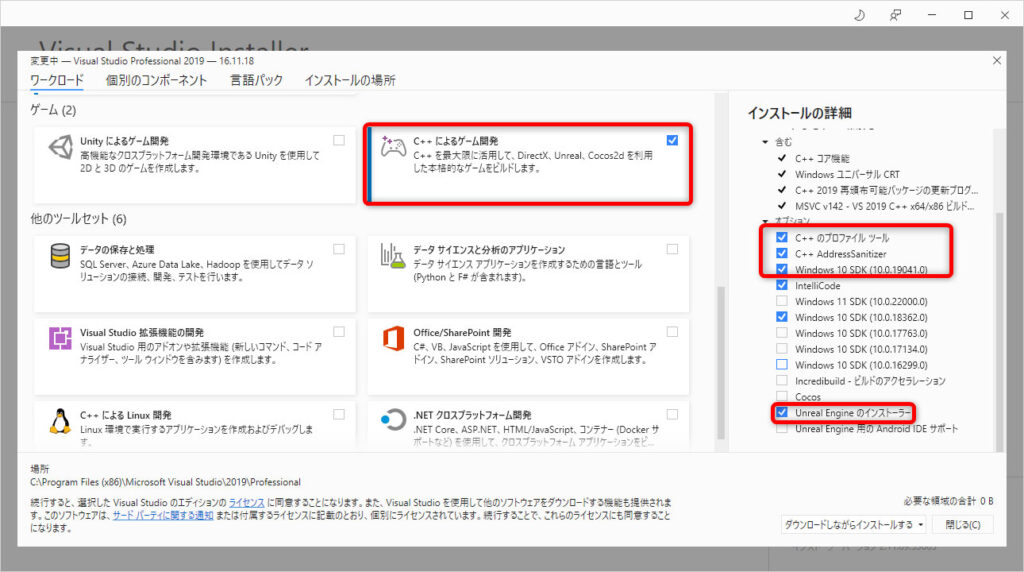1024x572 pixels.
Task: Switch to the 個別のコンポーネント tab
Action: coord(156,80)
